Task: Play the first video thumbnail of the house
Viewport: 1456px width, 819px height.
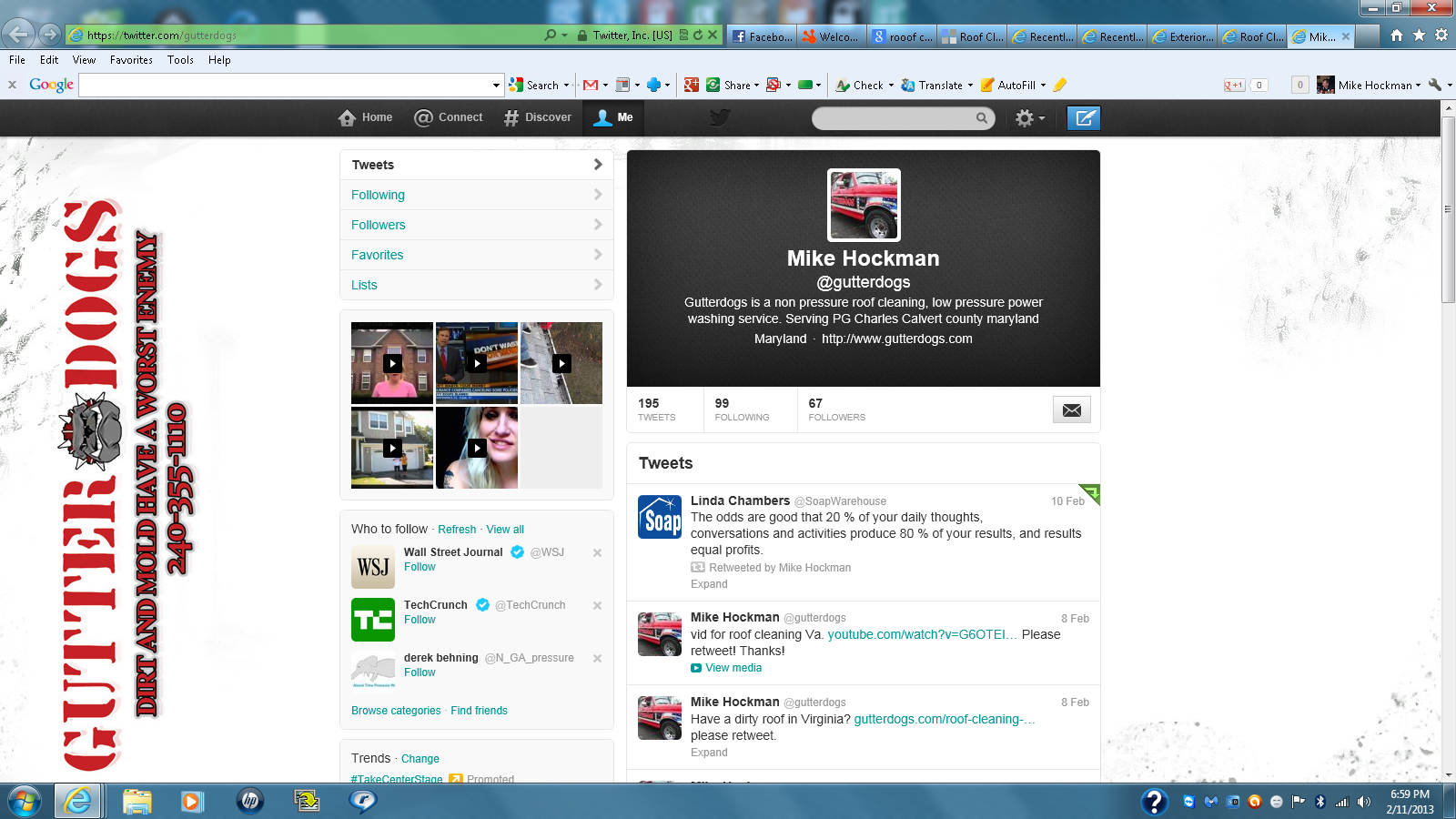Action: [x=392, y=363]
